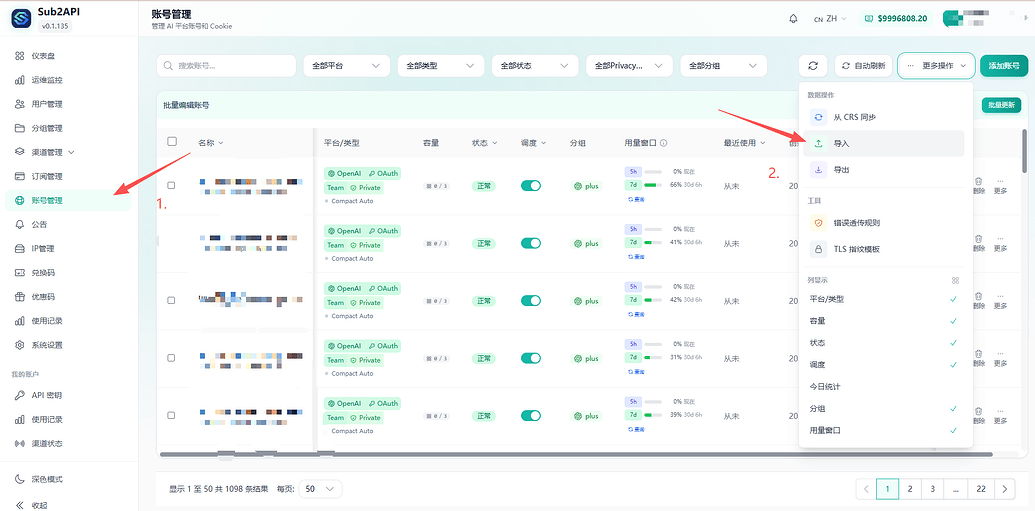The width and height of the screenshot is (1035, 511).
Task: Check the fourth account row checkbox
Action: tap(171, 358)
